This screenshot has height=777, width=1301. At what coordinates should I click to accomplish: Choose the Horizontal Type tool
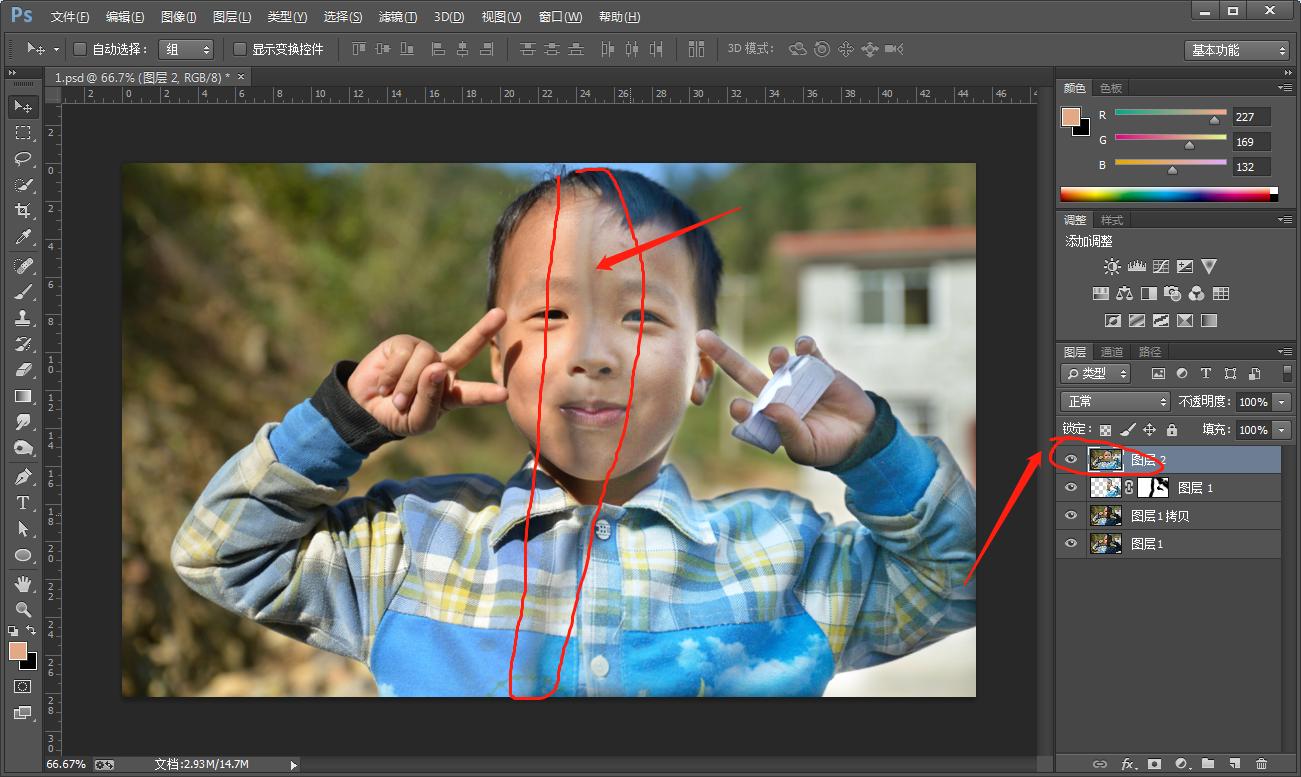23,503
